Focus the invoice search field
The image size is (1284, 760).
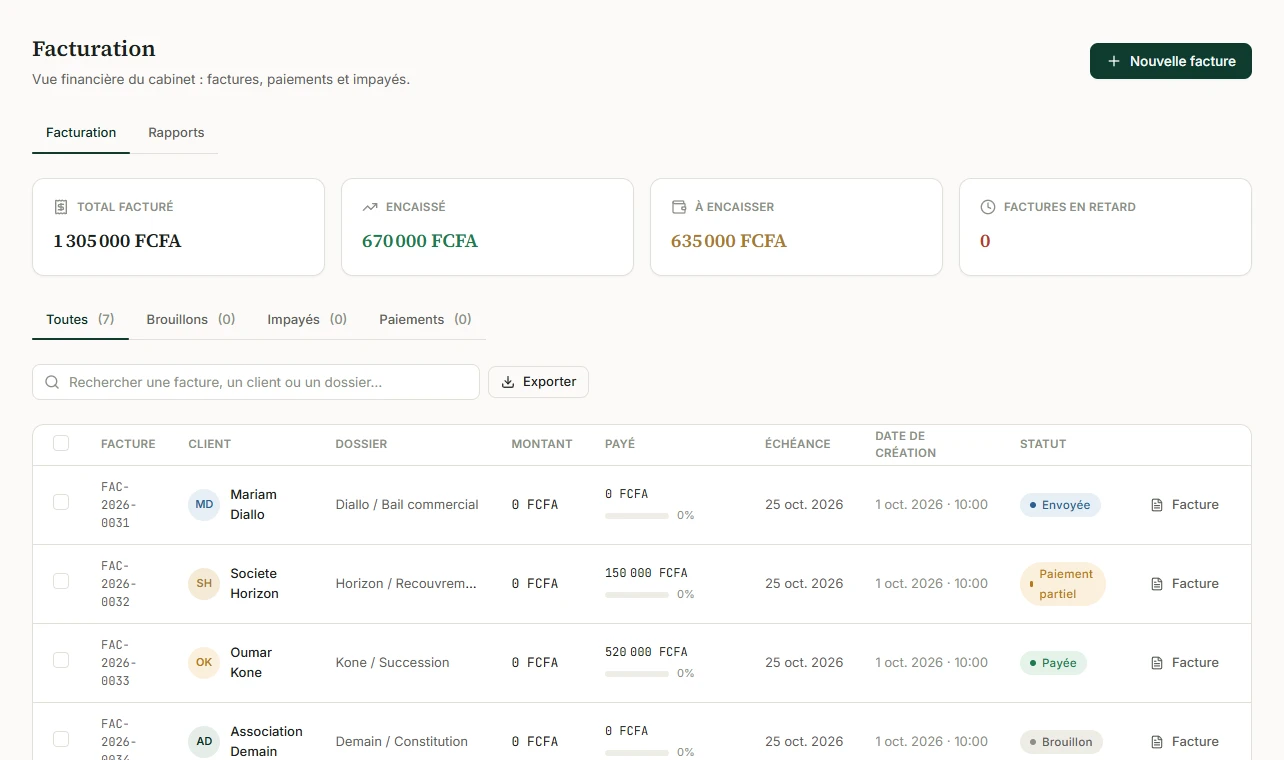point(256,382)
